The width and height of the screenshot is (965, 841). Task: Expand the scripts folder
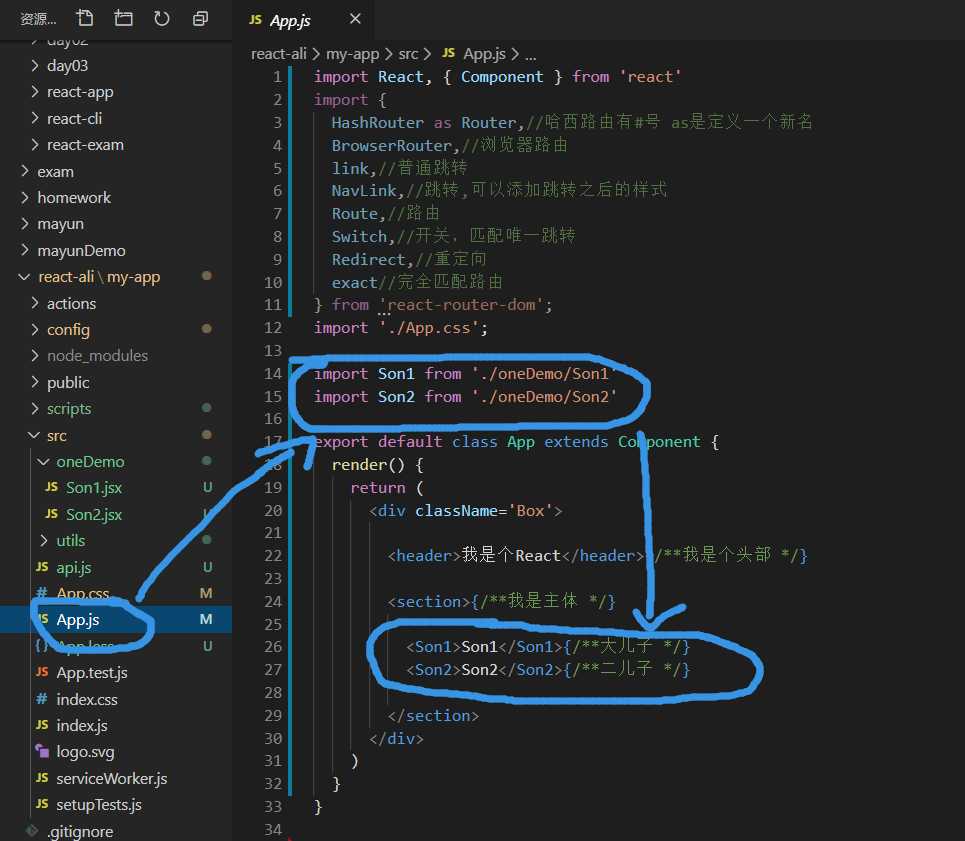[35, 409]
